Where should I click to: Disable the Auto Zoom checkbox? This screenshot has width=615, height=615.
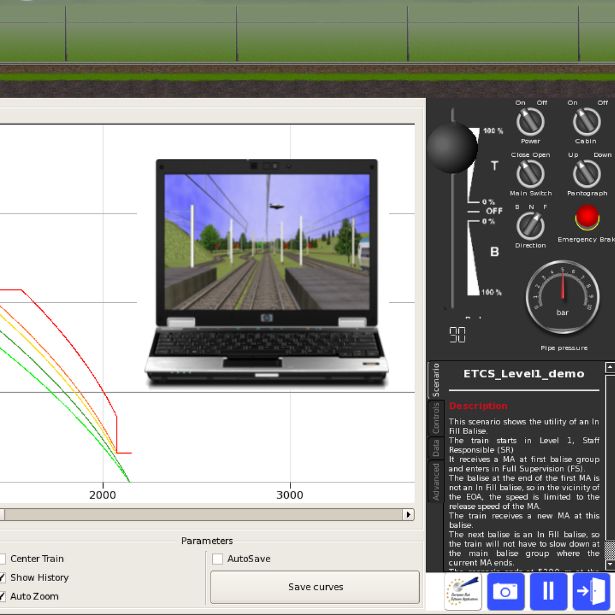[2, 596]
